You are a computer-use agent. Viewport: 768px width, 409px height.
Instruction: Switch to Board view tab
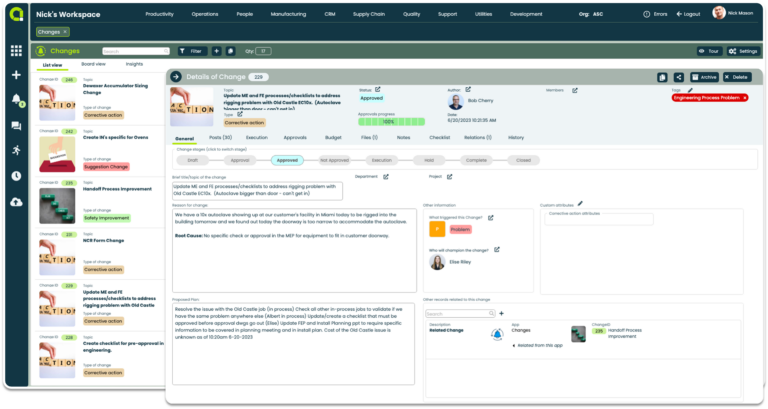click(93, 64)
